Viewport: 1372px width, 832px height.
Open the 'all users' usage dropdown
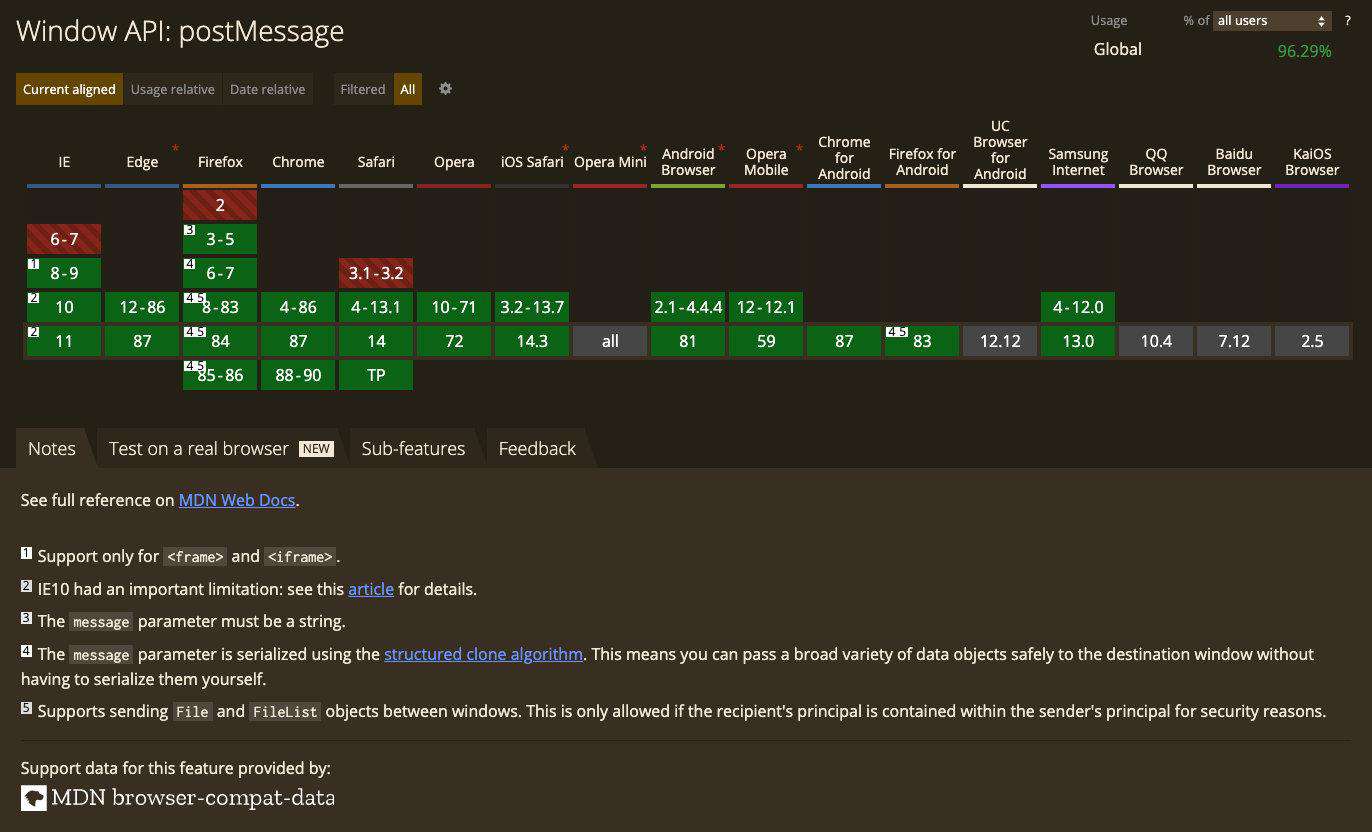(1272, 21)
